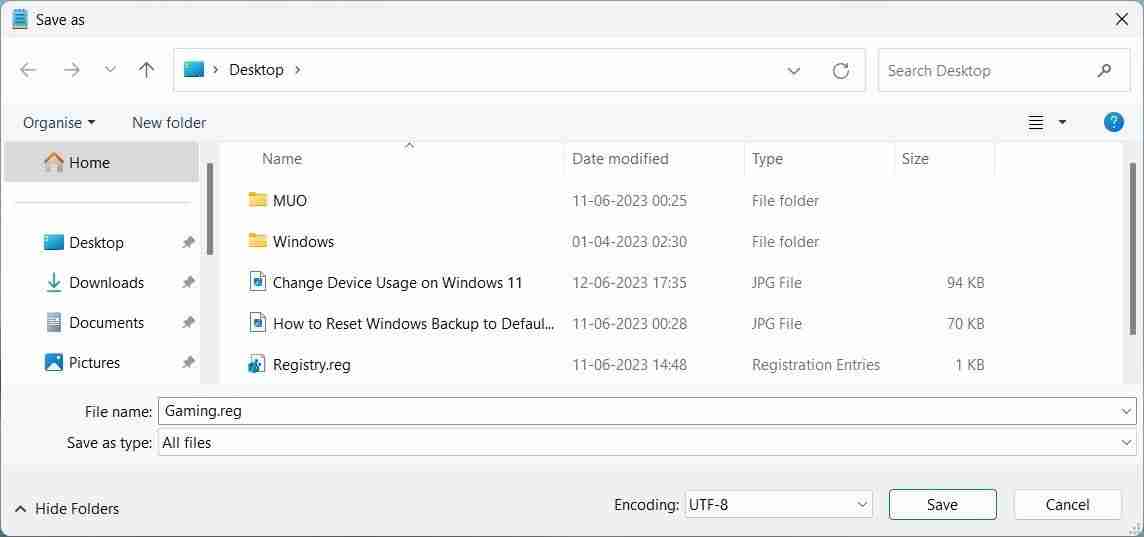
Task: Refresh the Desktop folder listing
Action: [x=841, y=70]
